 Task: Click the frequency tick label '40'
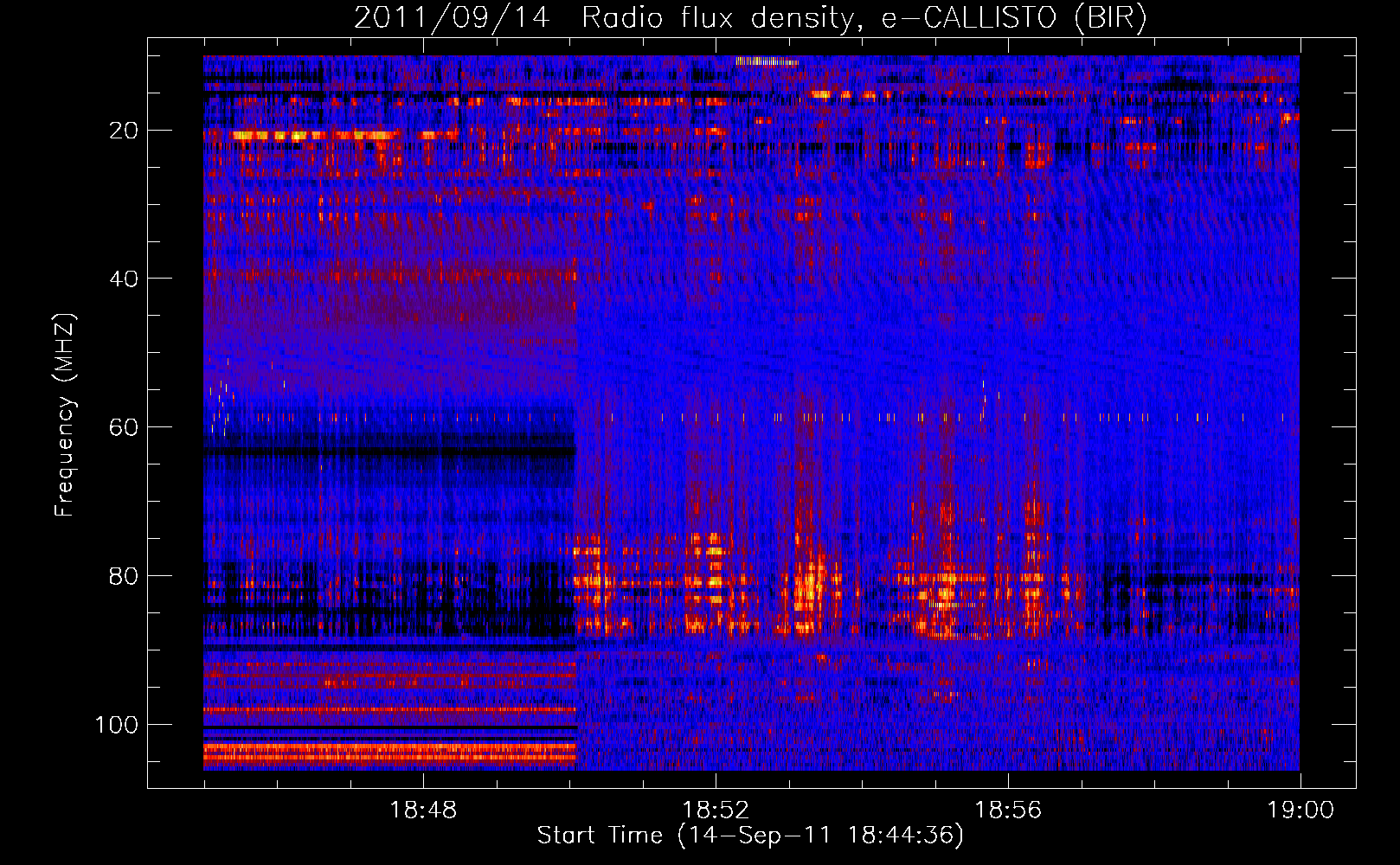pos(124,279)
